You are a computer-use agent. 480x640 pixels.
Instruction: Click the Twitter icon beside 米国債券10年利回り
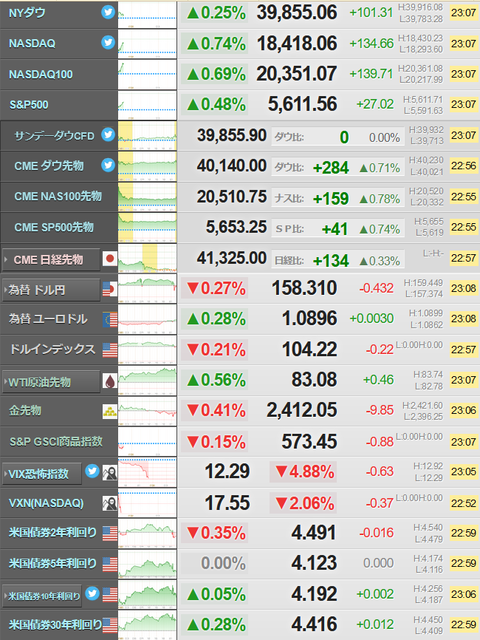[x=92, y=594]
